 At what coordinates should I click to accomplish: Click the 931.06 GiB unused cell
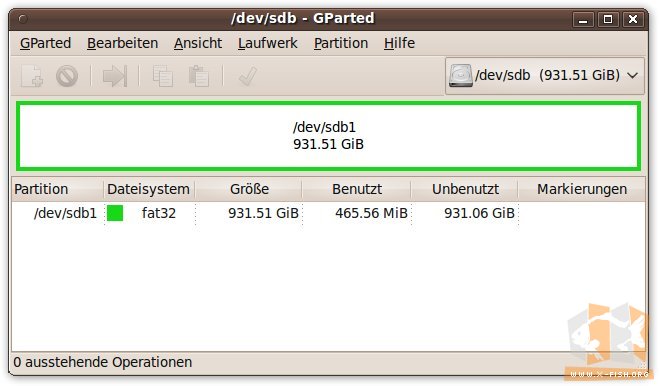[x=479, y=213]
